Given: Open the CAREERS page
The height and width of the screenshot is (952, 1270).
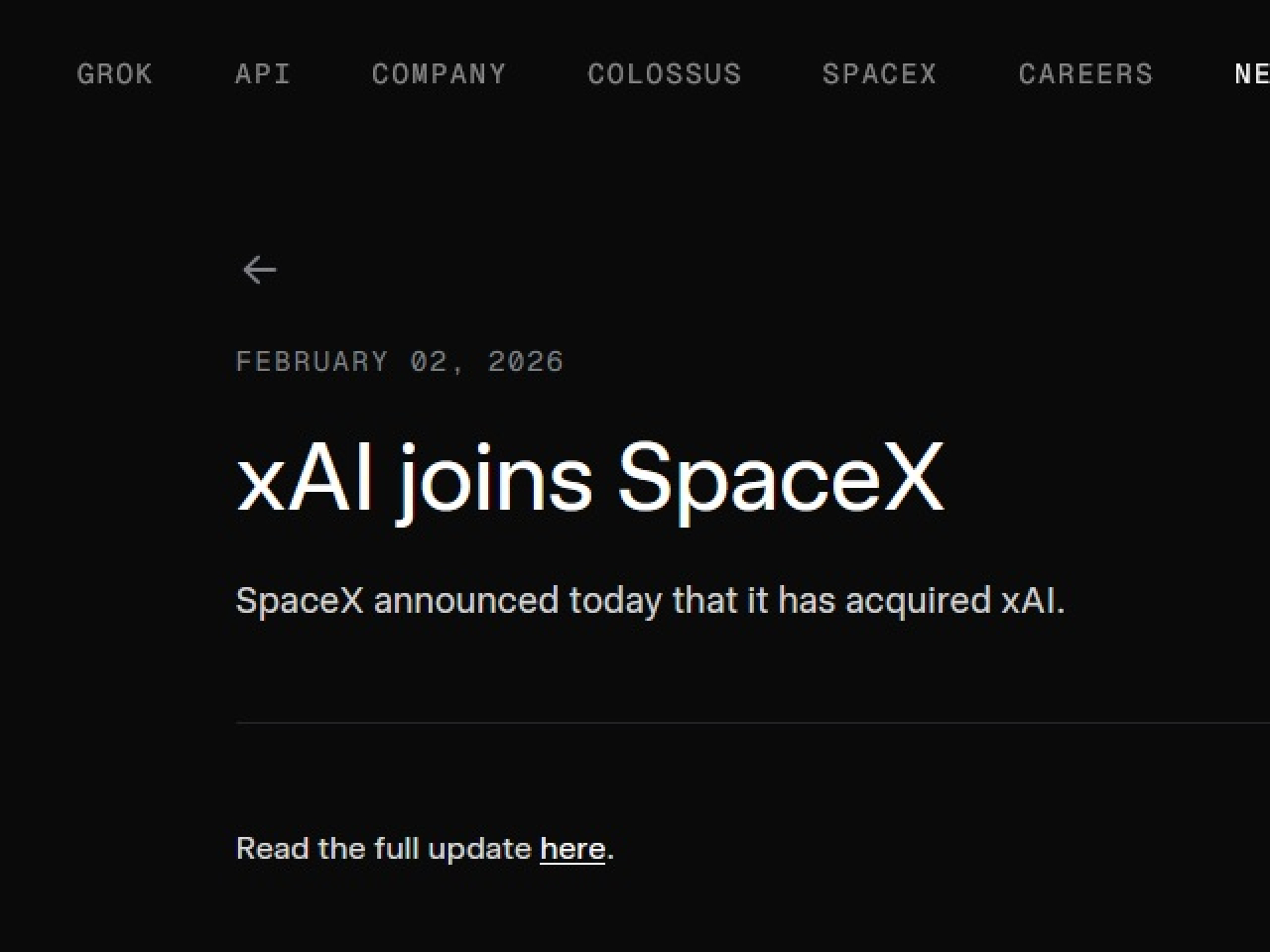Looking at the screenshot, I should click(1085, 73).
